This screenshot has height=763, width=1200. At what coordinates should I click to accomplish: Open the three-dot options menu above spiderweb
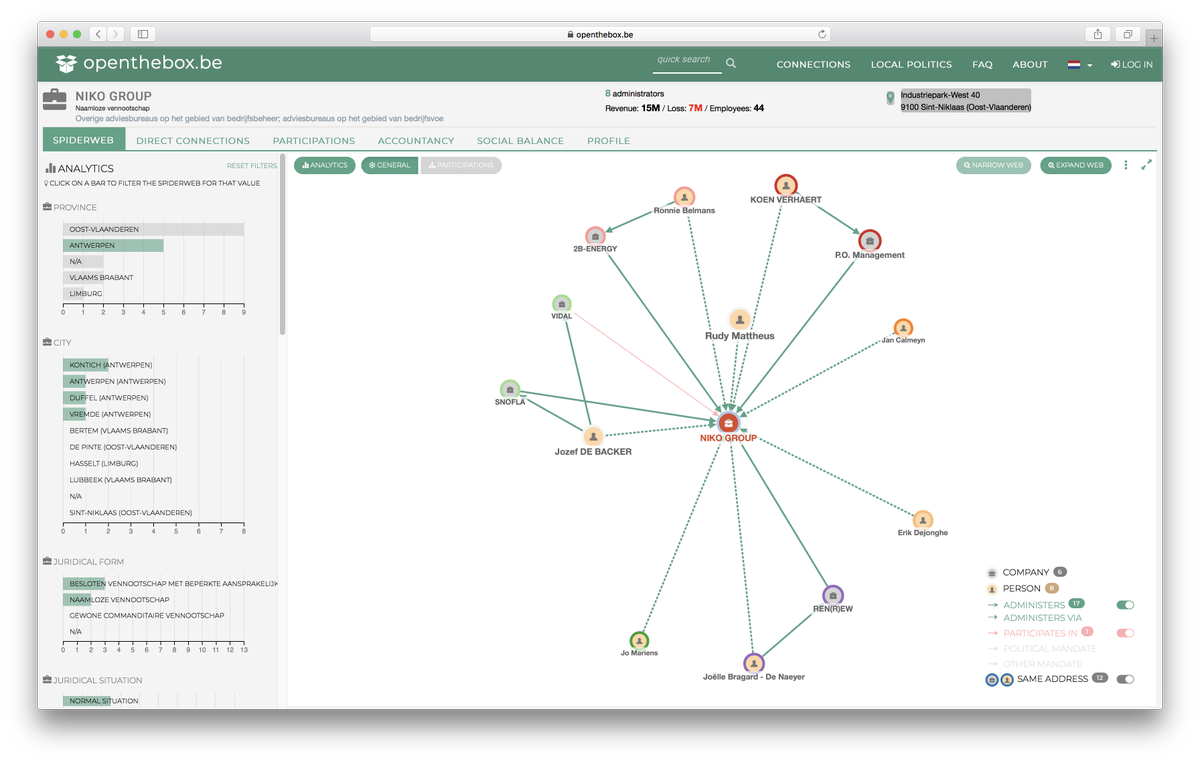pyautogui.click(x=1126, y=165)
